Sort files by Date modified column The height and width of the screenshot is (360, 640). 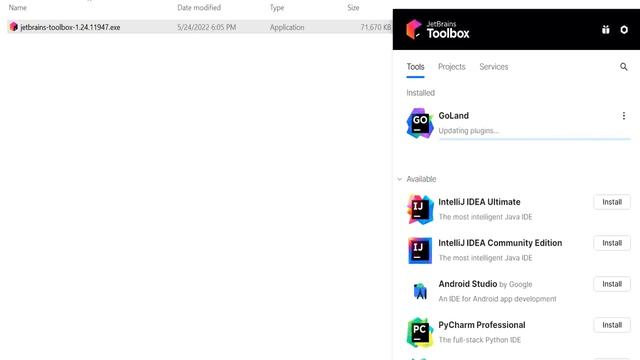tap(199, 7)
